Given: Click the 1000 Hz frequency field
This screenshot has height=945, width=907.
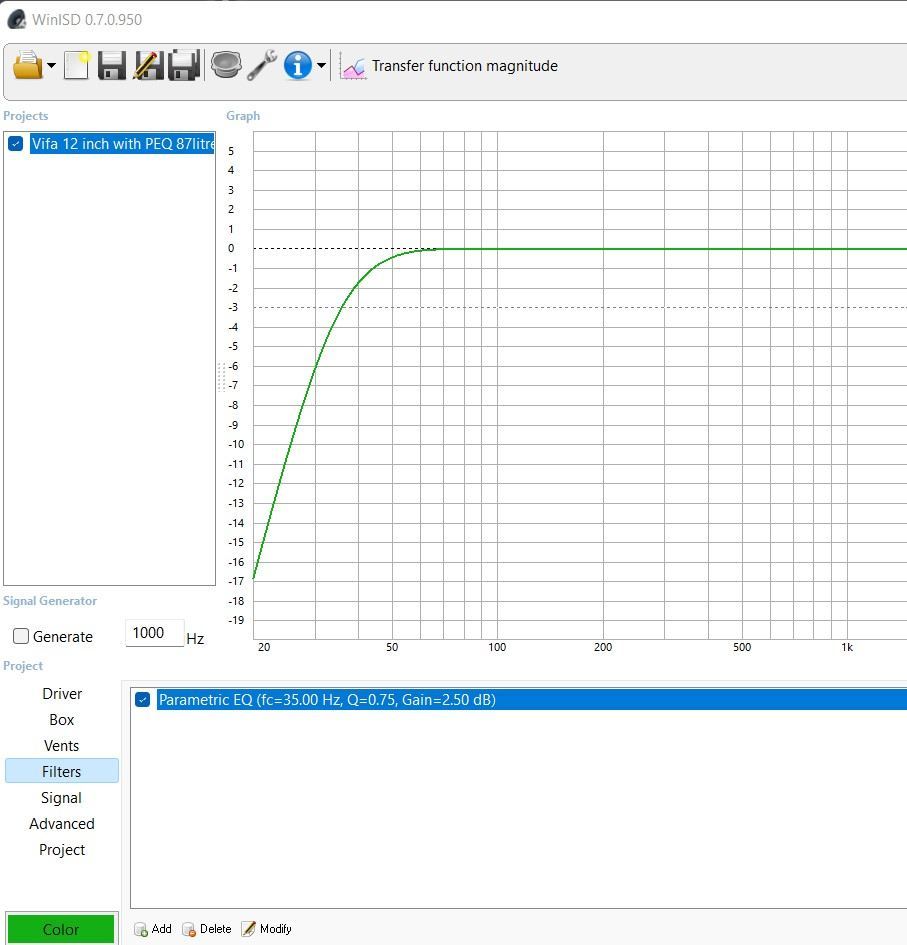Looking at the screenshot, I should [x=154, y=633].
